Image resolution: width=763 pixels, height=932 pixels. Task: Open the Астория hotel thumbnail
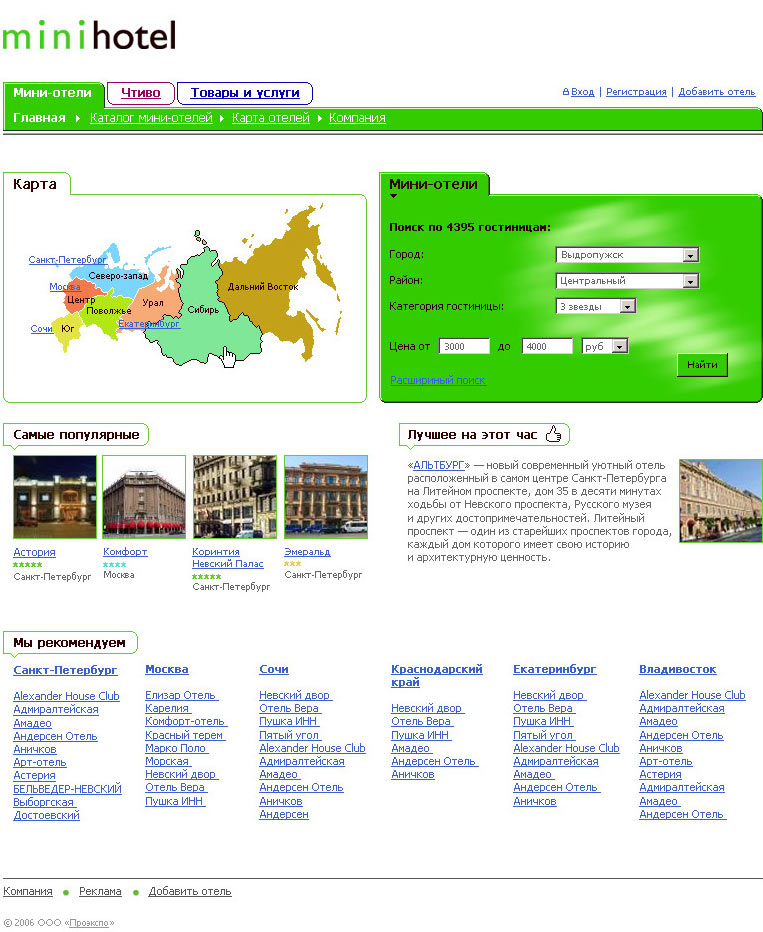55,497
